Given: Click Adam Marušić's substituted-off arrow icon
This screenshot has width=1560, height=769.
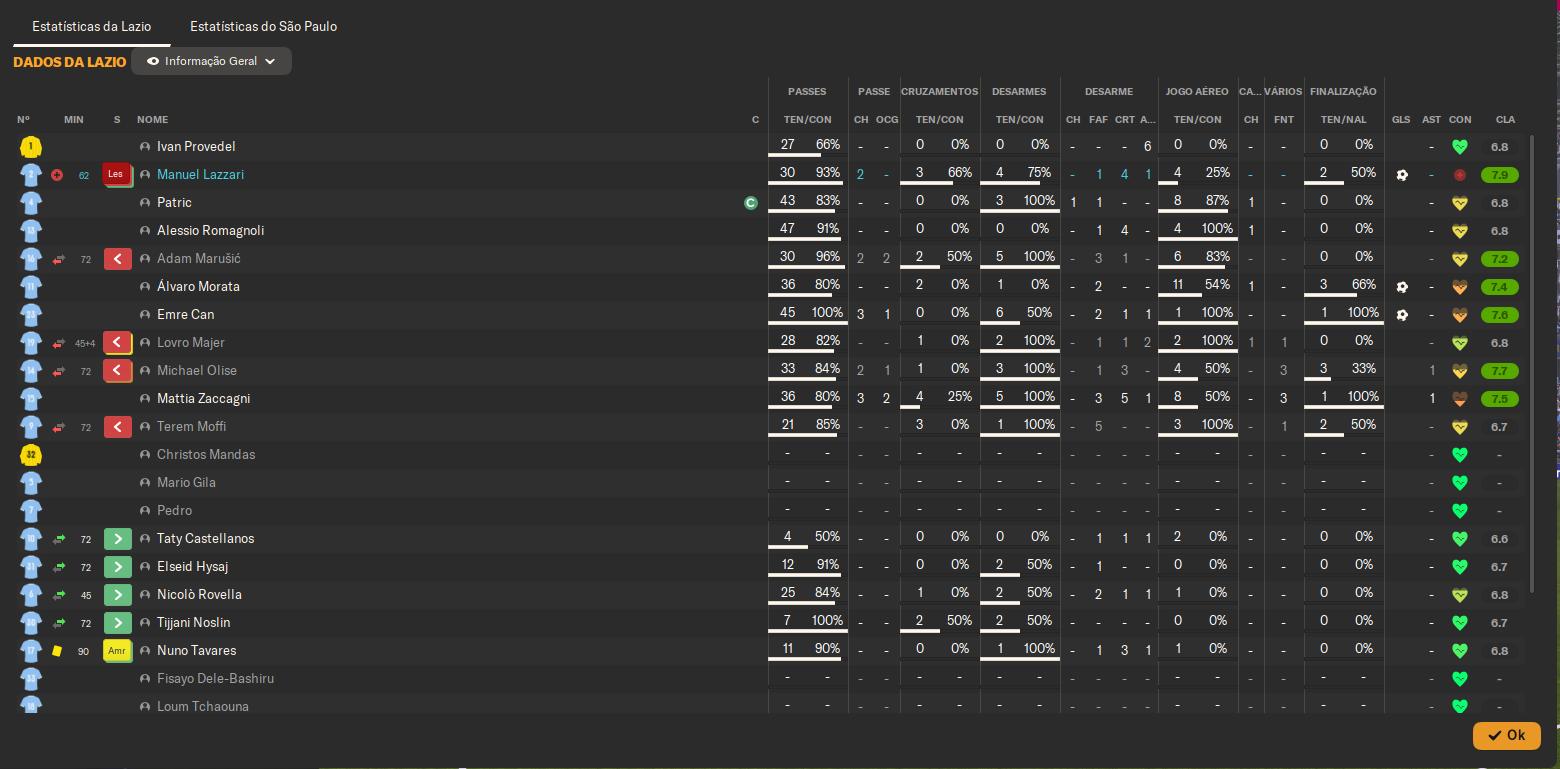Looking at the screenshot, I should tap(59, 259).
